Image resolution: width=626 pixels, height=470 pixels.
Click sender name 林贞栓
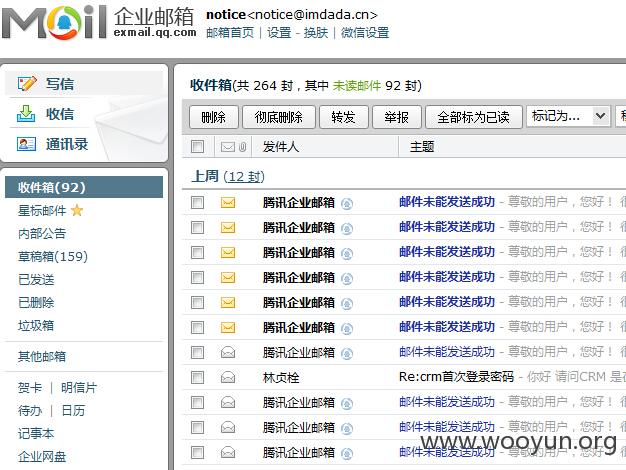(x=281, y=377)
